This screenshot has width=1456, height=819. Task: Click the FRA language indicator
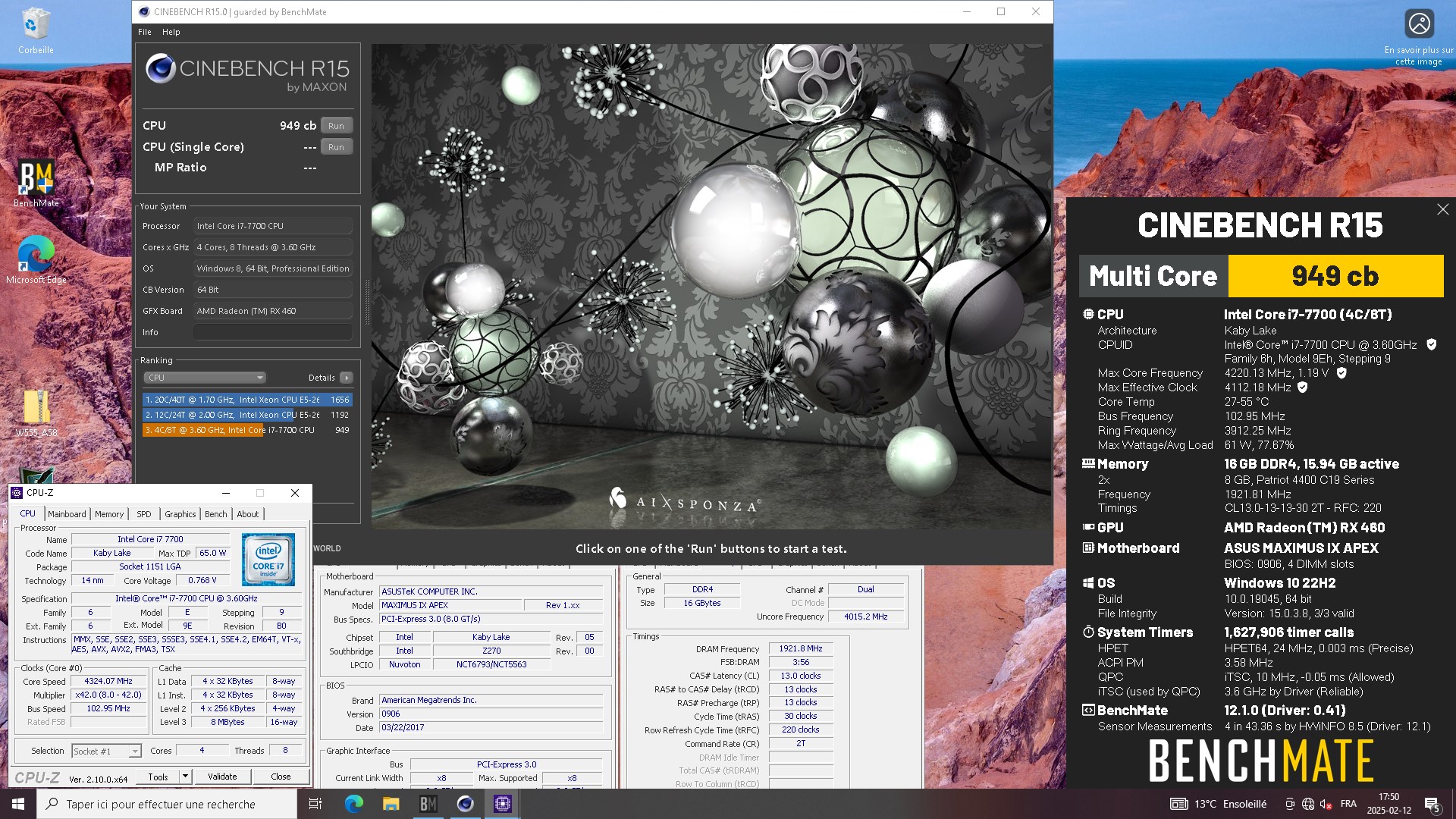(1348, 804)
